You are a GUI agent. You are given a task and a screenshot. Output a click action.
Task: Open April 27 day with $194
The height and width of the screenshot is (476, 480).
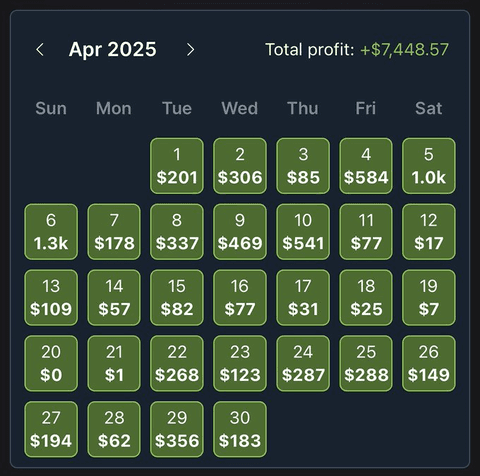[51, 429]
